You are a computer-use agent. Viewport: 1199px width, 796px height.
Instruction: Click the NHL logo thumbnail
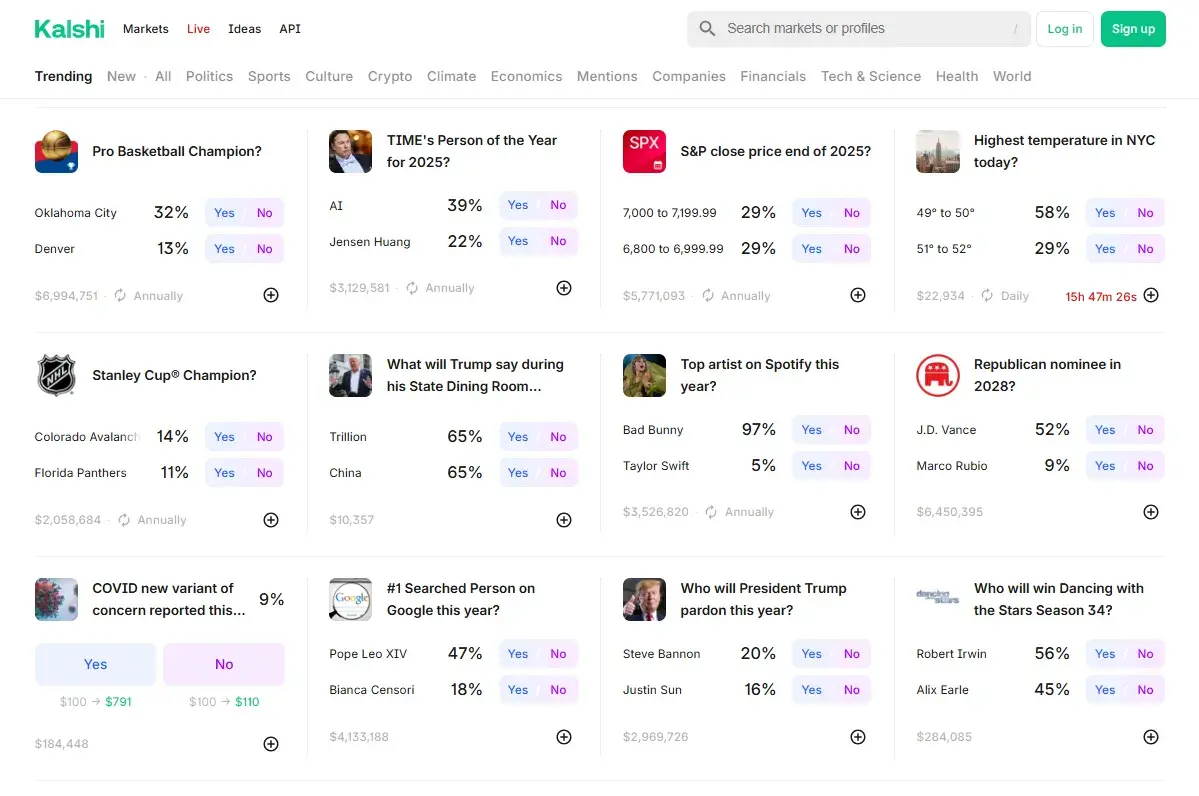click(x=56, y=376)
